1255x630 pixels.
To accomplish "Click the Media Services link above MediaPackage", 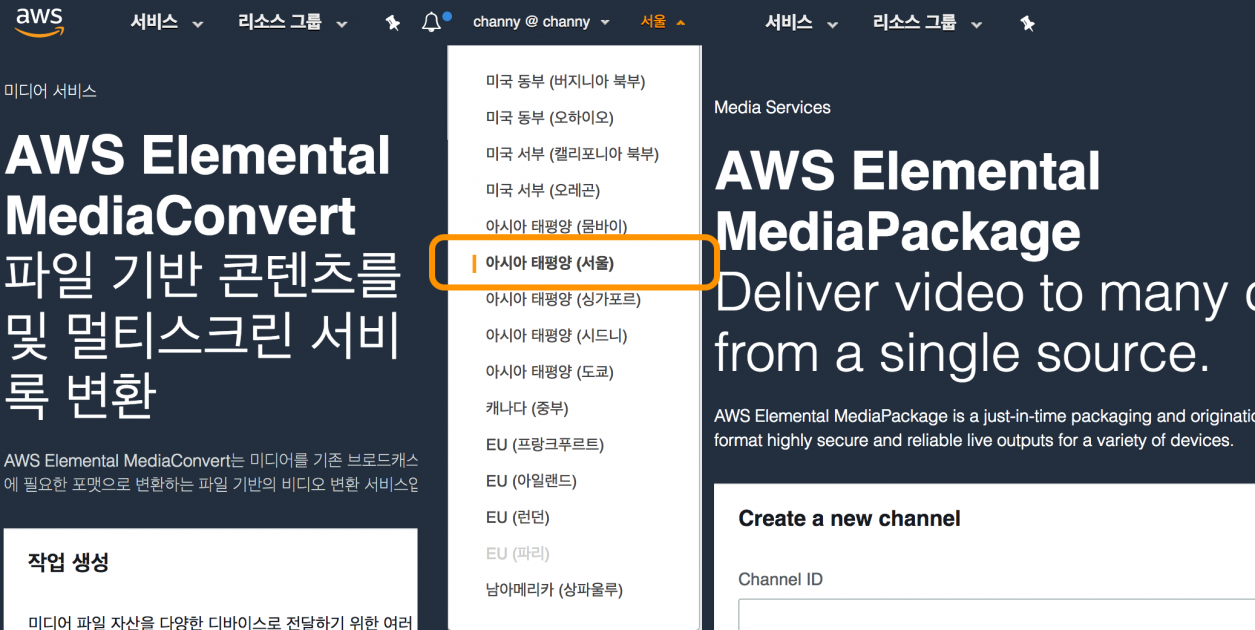I will pyautogui.click(x=771, y=107).
